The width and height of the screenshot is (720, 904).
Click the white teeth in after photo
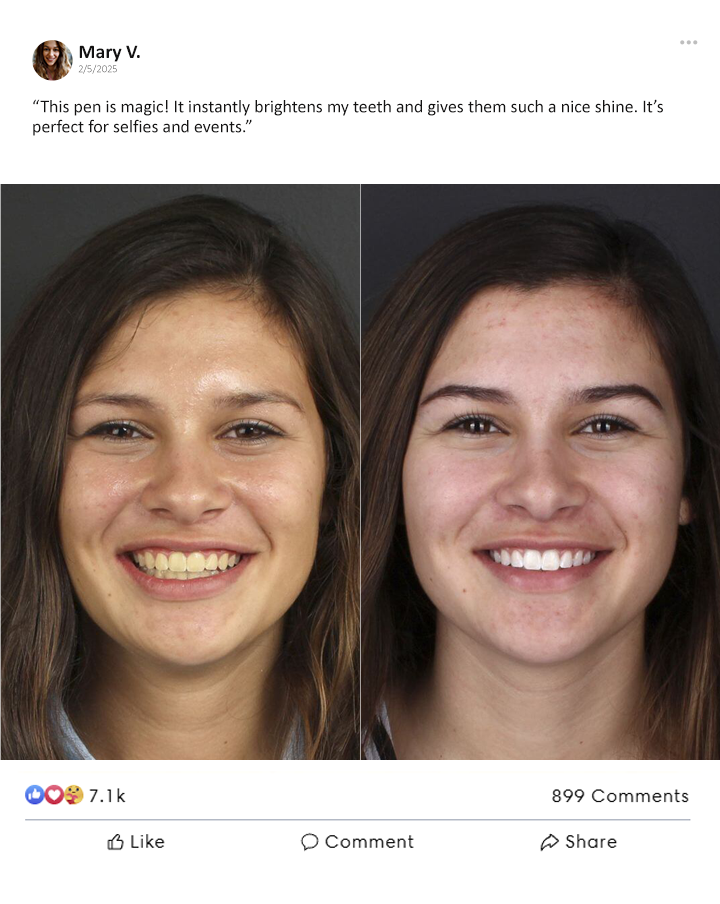[542, 559]
